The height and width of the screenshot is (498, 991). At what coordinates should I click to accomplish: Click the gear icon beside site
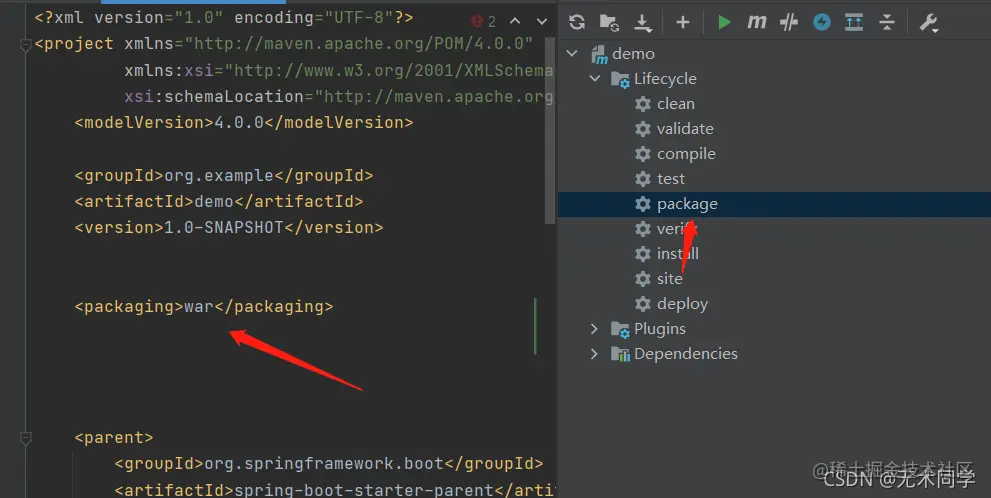(643, 279)
